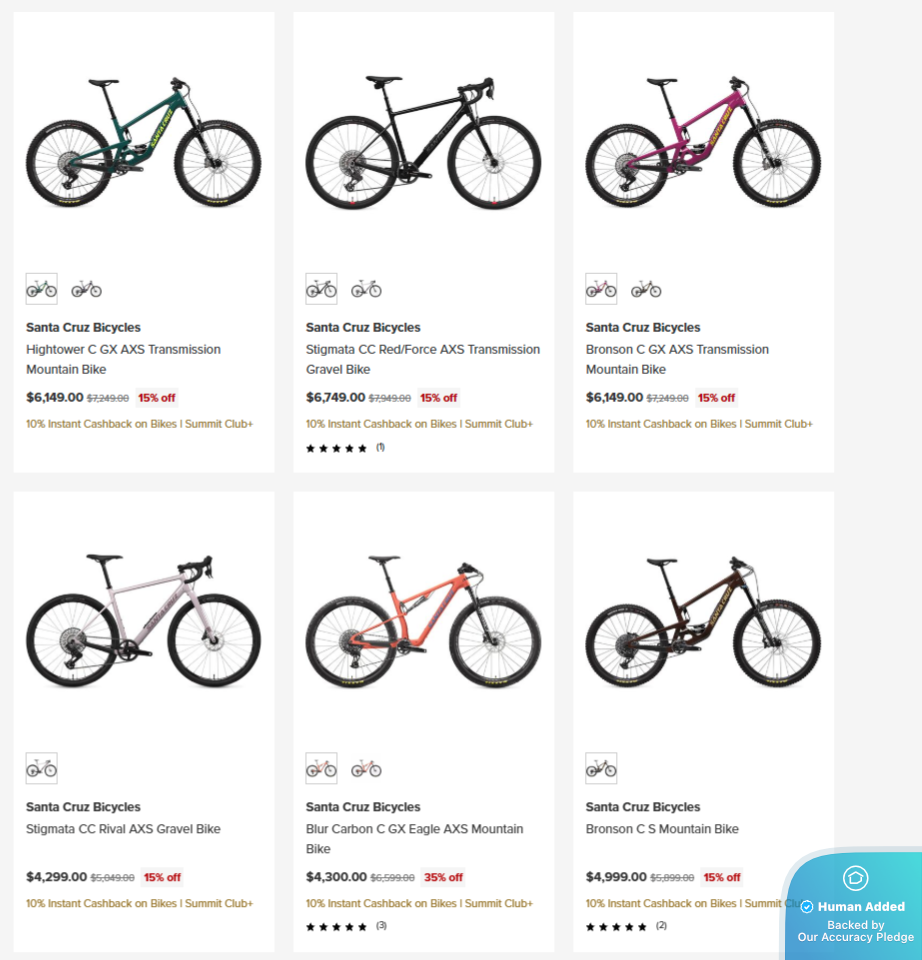Select the magenta Bronson C GX swatch
Image resolution: width=922 pixels, height=960 pixels.
click(x=601, y=289)
